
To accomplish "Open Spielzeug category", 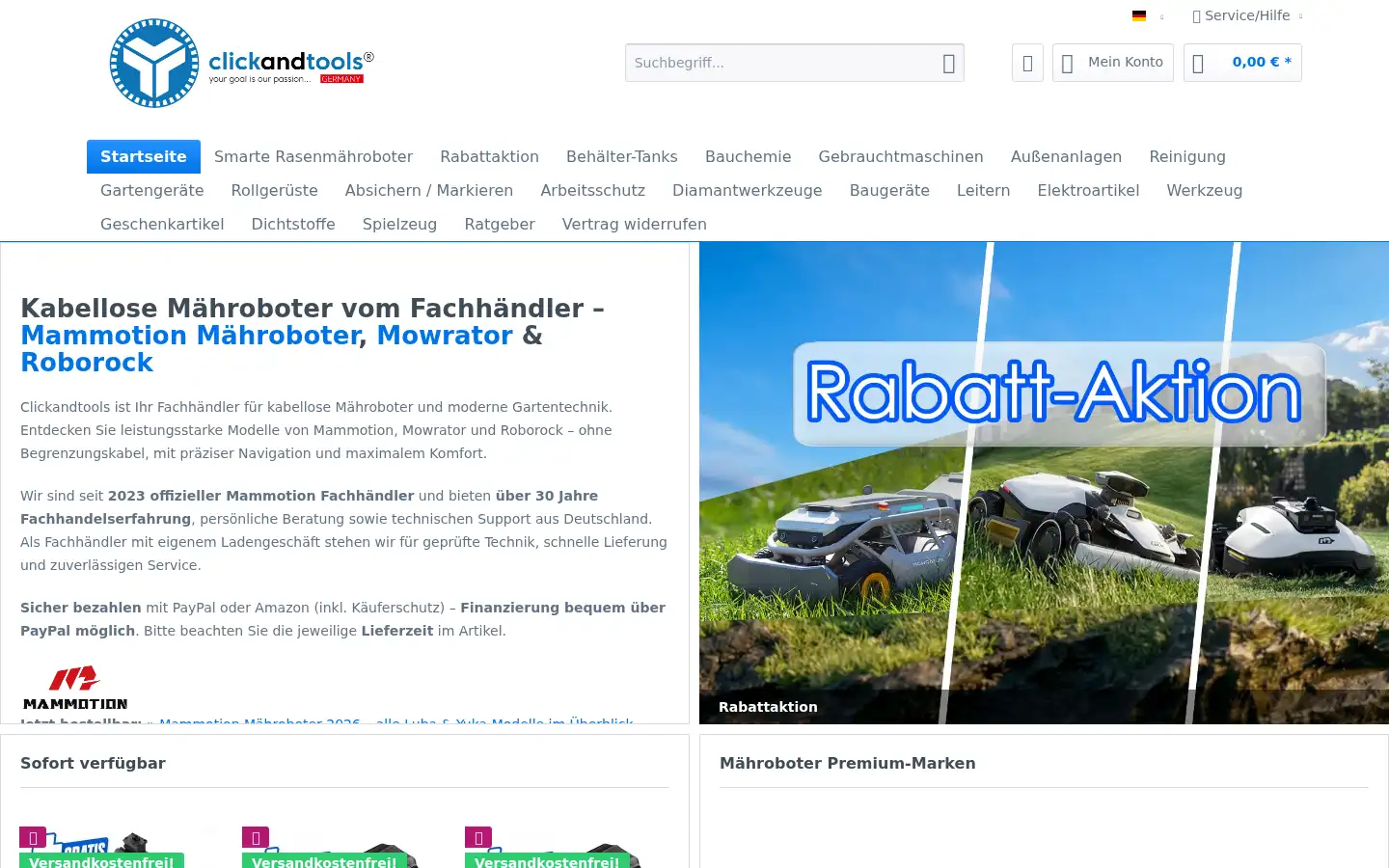I will (x=399, y=224).
